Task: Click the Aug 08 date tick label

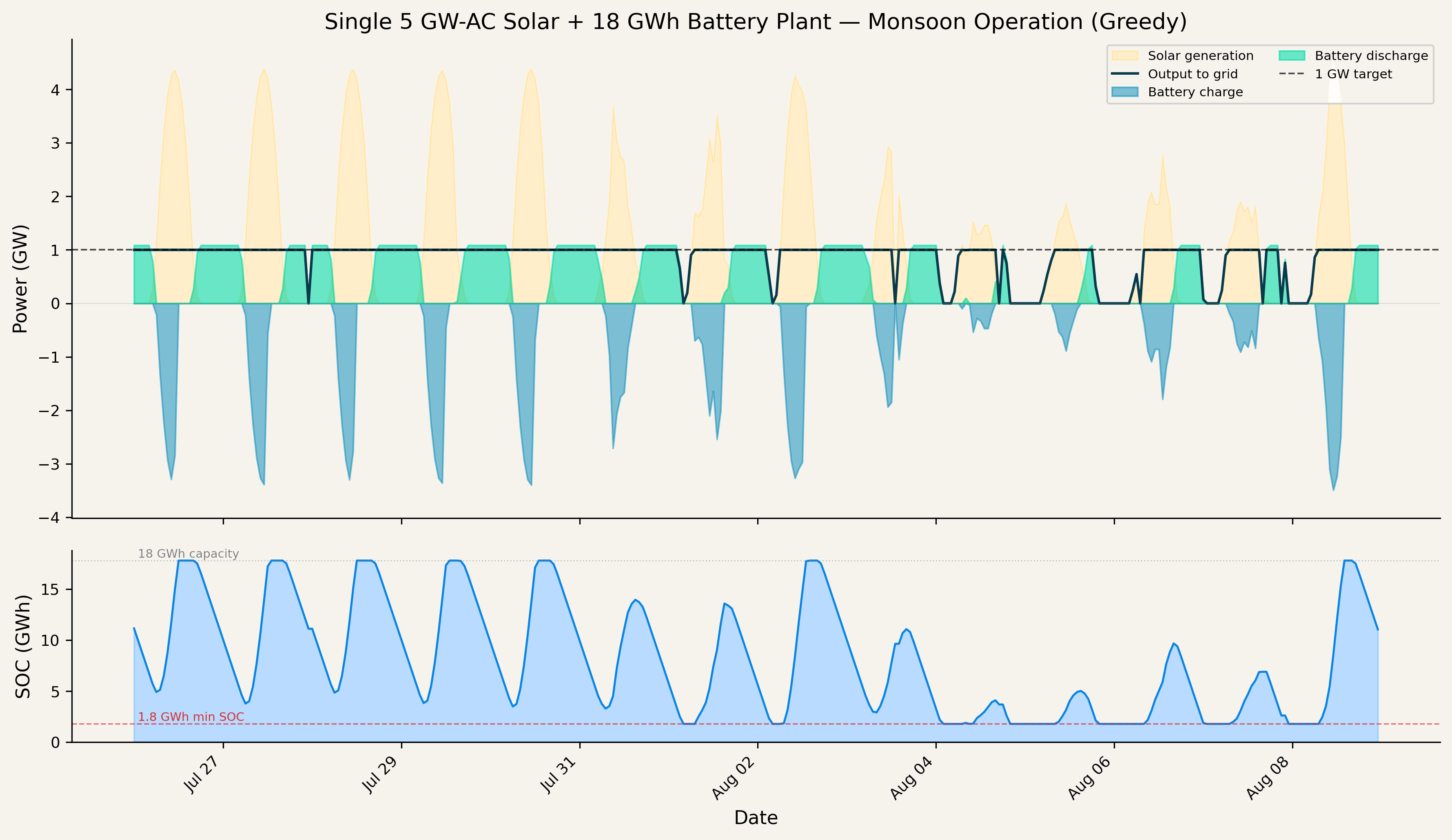Action: coord(1267,777)
